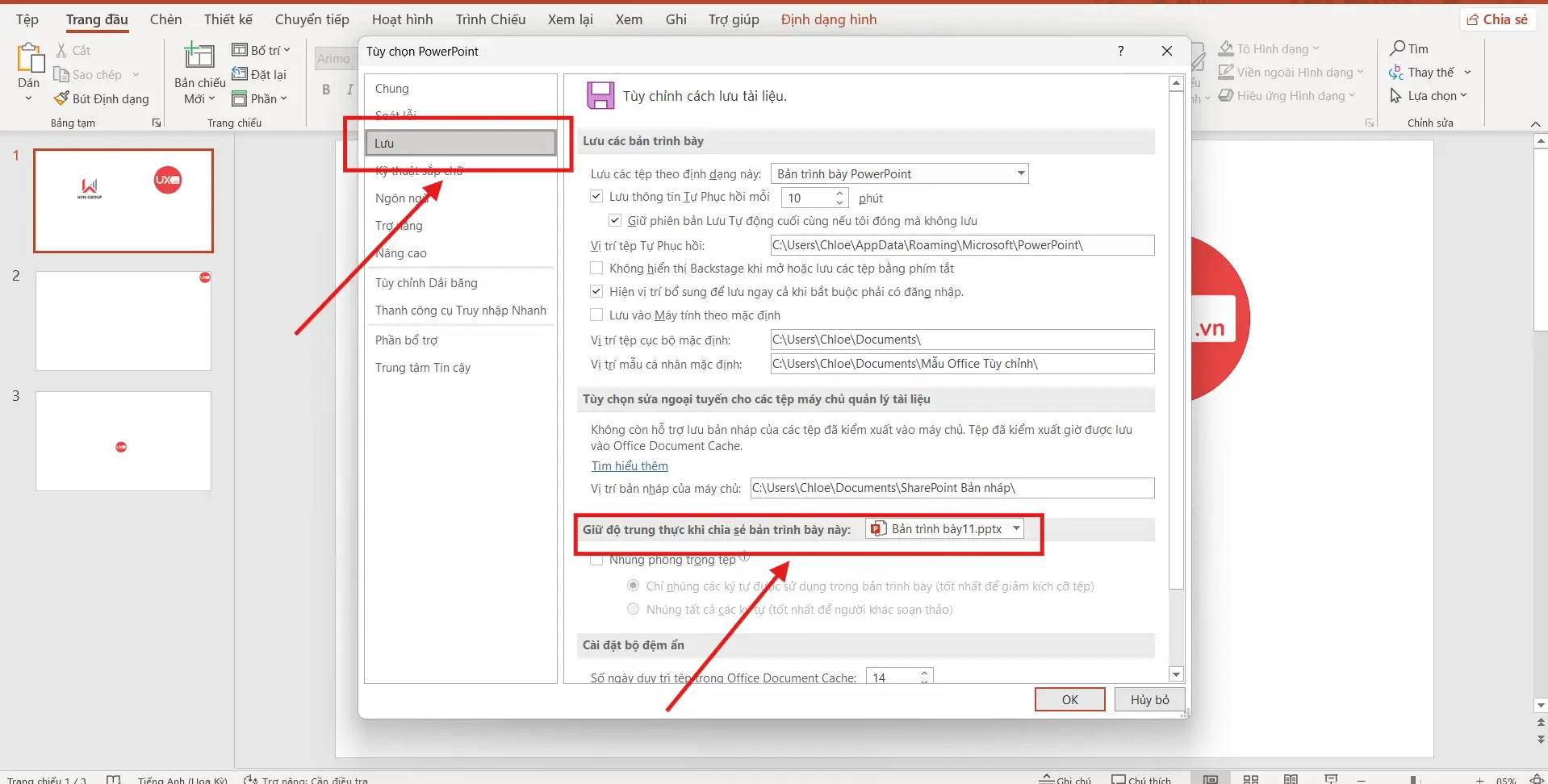Screen dimensions: 1548x784
Task: Select 'Nhúng tất cả các ký tự' radio
Action: tap(634, 609)
